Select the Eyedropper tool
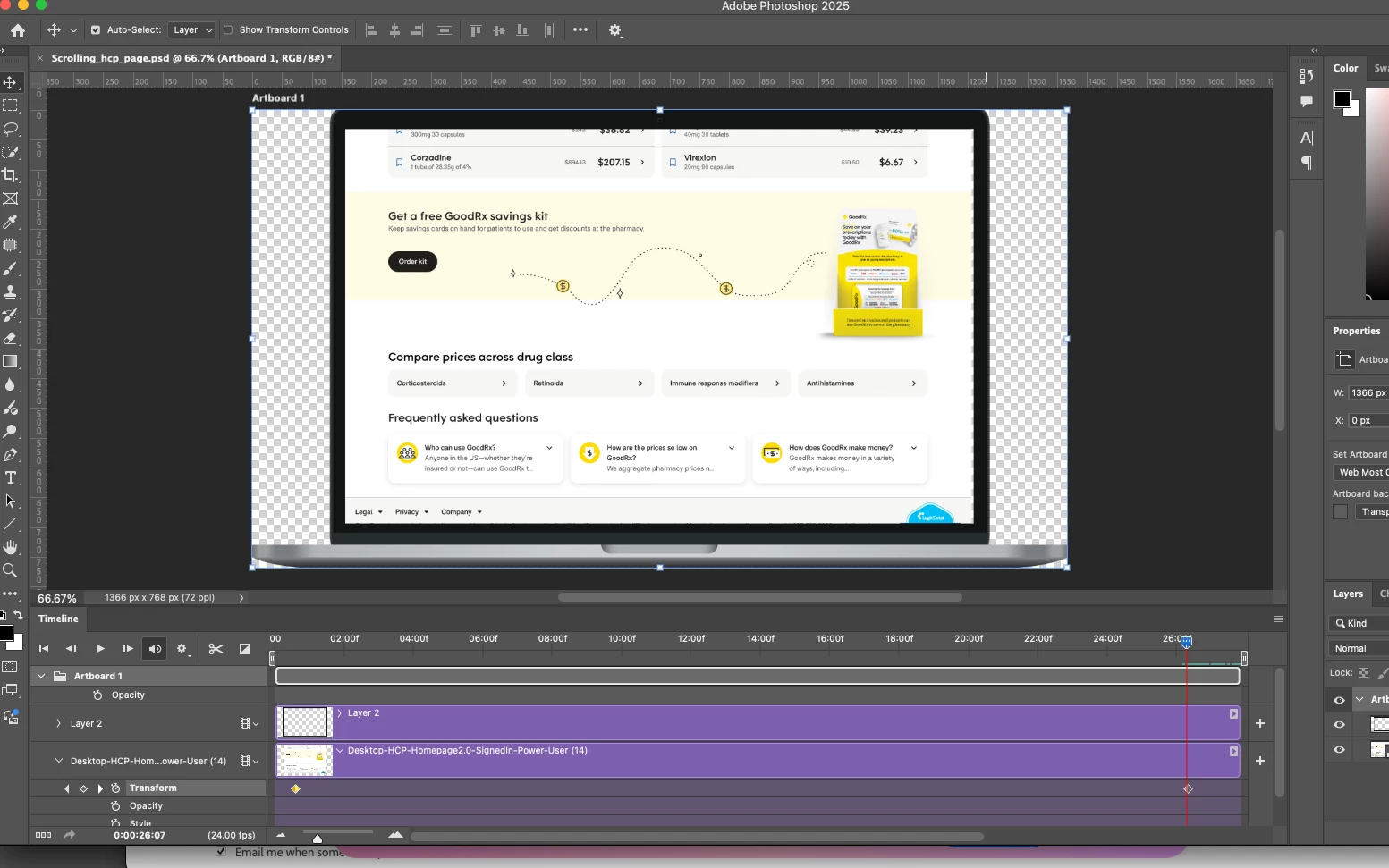This screenshot has height=868, width=1389. pos(11,222)
